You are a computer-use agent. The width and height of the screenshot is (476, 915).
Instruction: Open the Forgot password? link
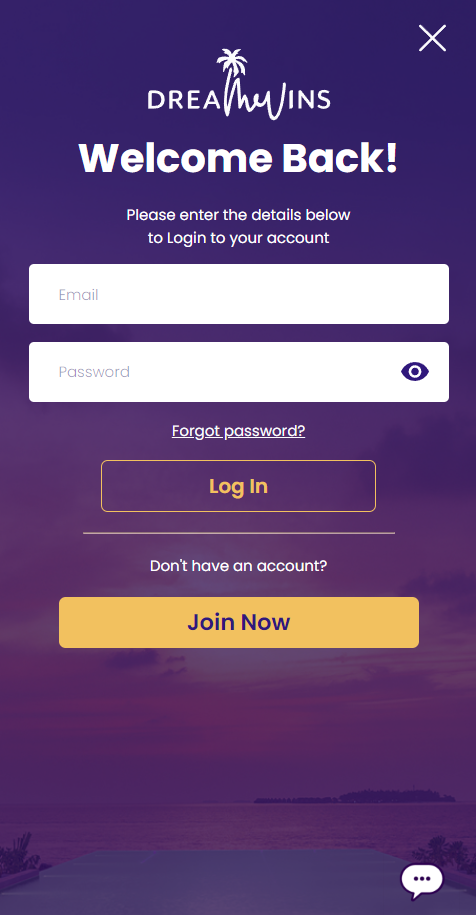tap(239, 431)
